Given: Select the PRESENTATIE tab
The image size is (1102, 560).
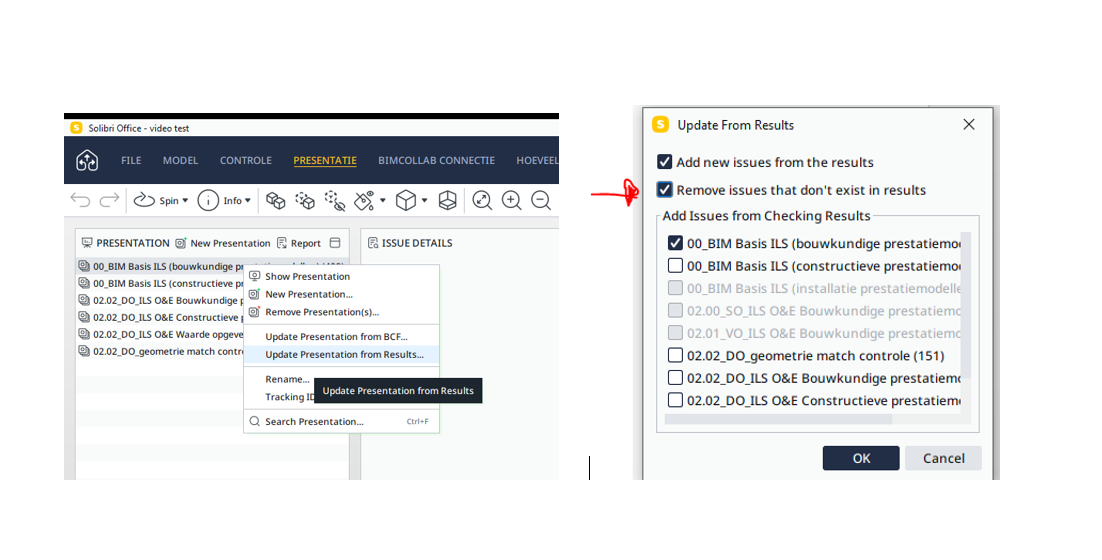Looking at the screenshot, I should pos(325,160).
